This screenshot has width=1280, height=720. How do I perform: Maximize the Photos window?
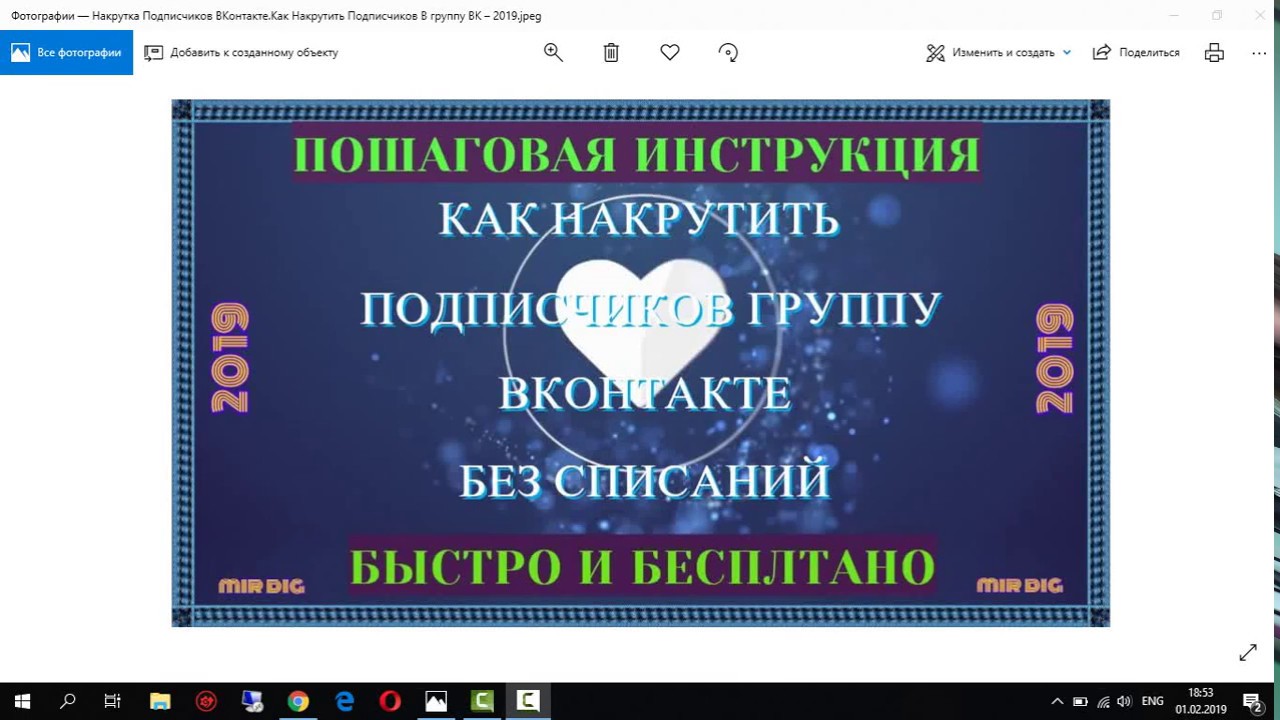tap(1217, 15)
